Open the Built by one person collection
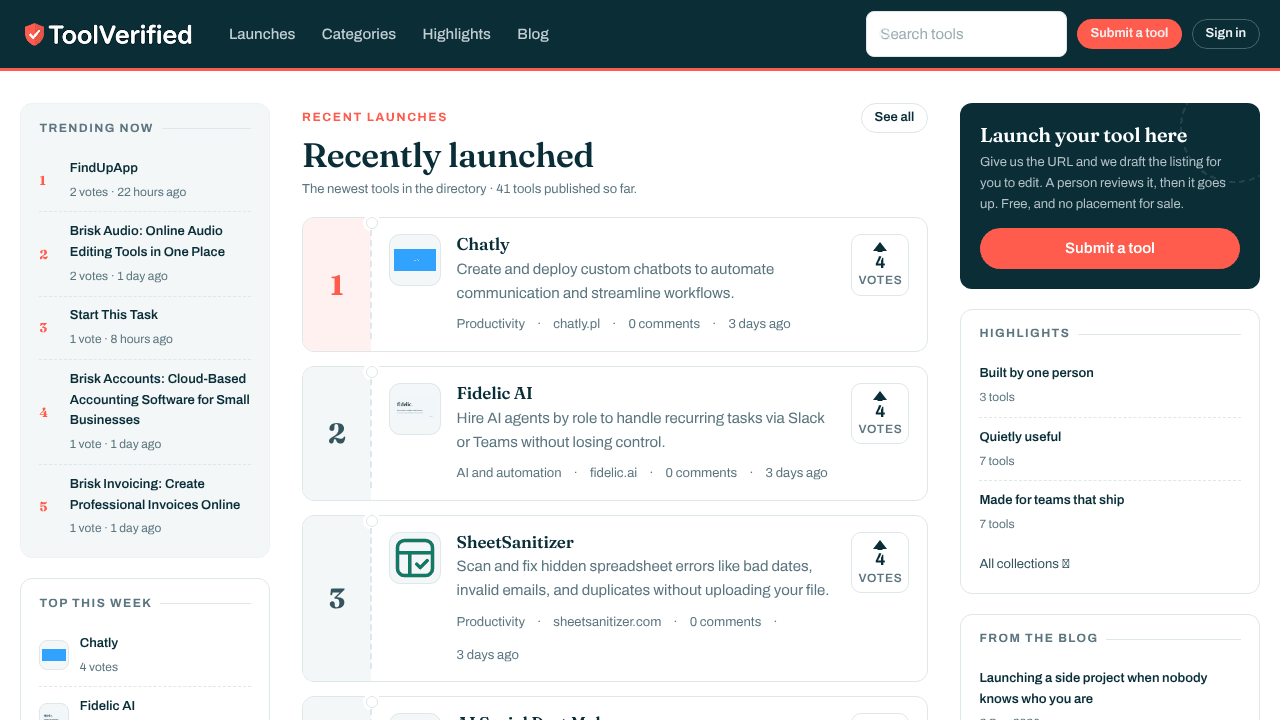Screen dimensions: 1280x720 1037,373
